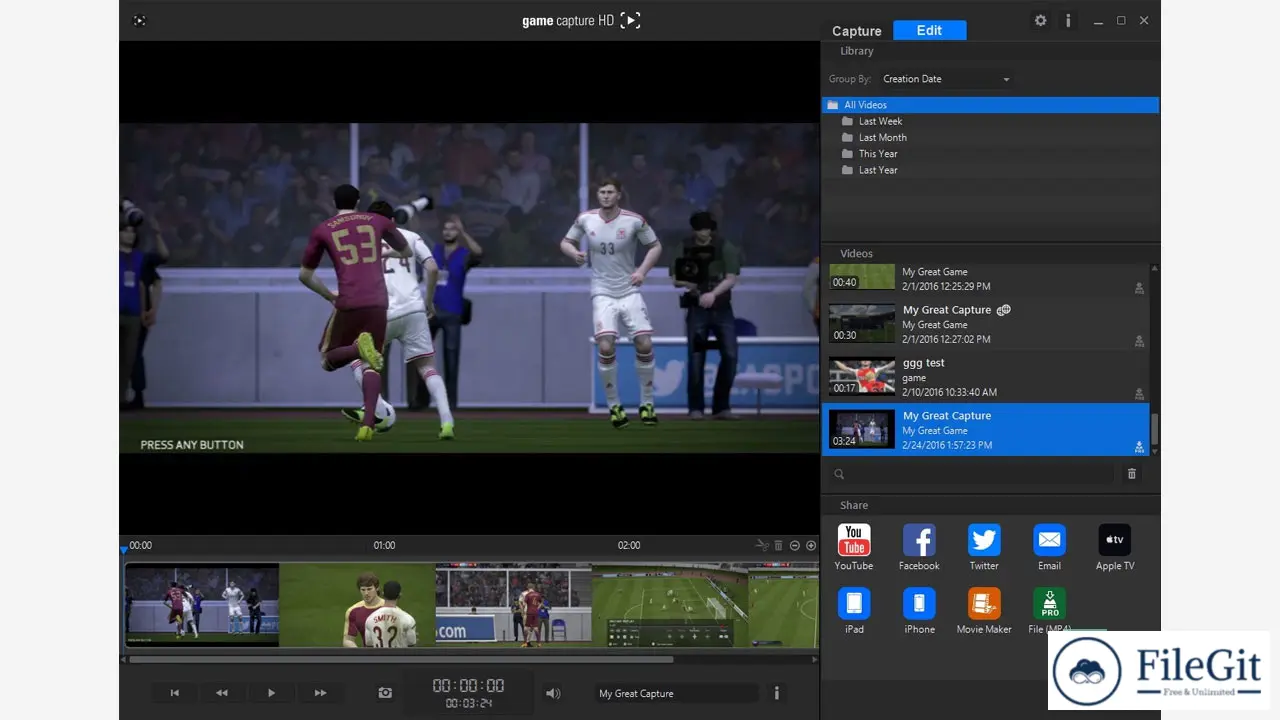The height and width of the screenshot is (720, 1280).
Task: Fast forward the video
Action: pos(320,692)
